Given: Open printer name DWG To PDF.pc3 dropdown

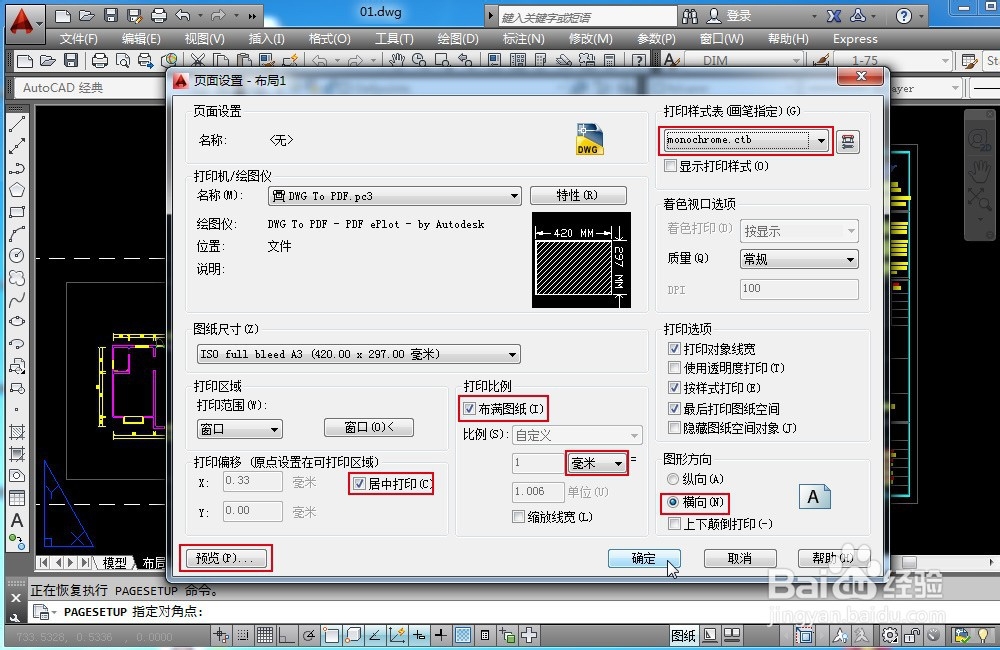Looking at the screenshot, I should (x=394, y=196).
